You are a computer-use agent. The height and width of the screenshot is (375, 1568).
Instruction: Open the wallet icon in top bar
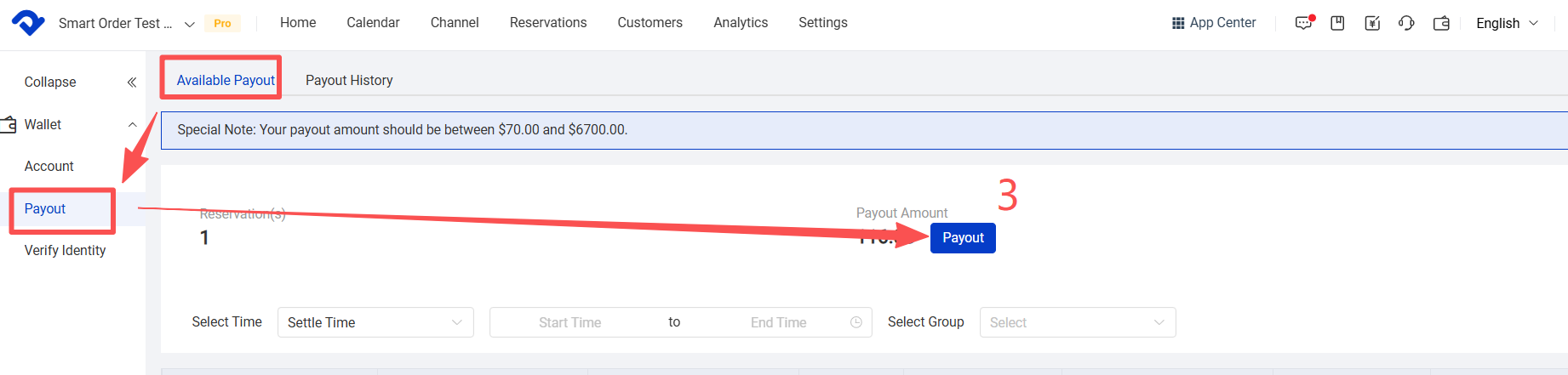(1441, 23)
